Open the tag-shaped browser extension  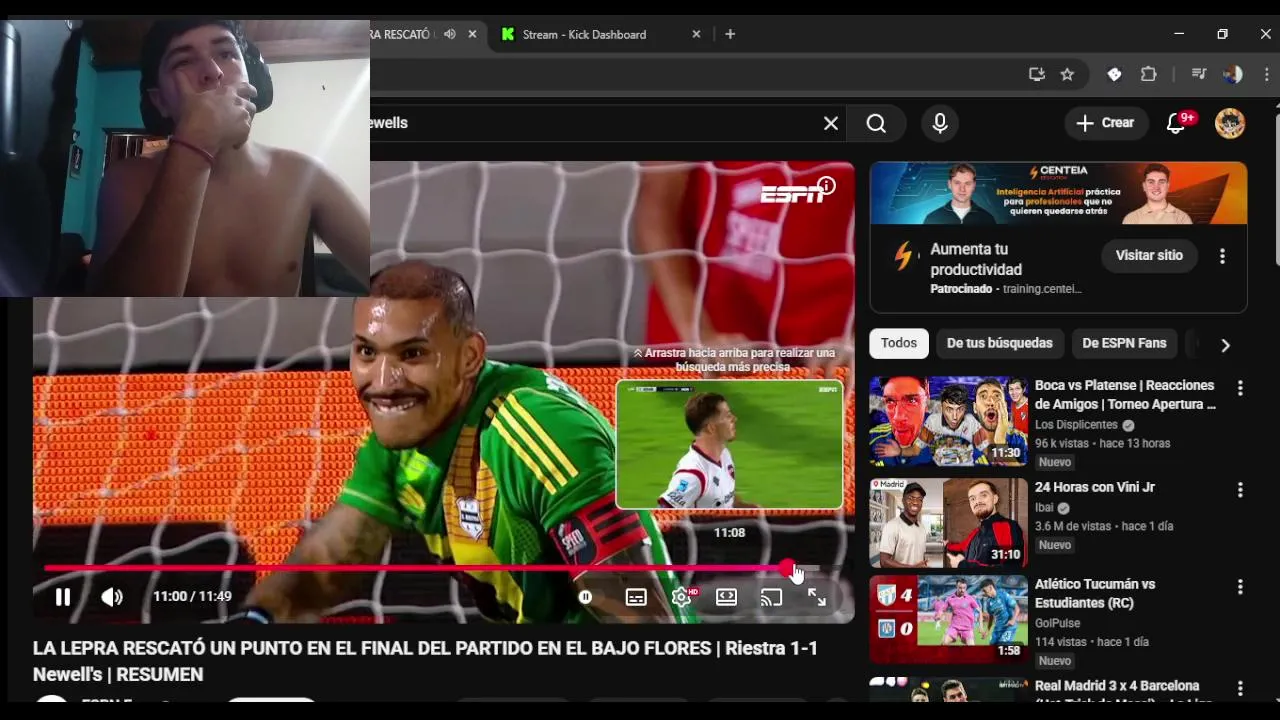coord(1114,74)
